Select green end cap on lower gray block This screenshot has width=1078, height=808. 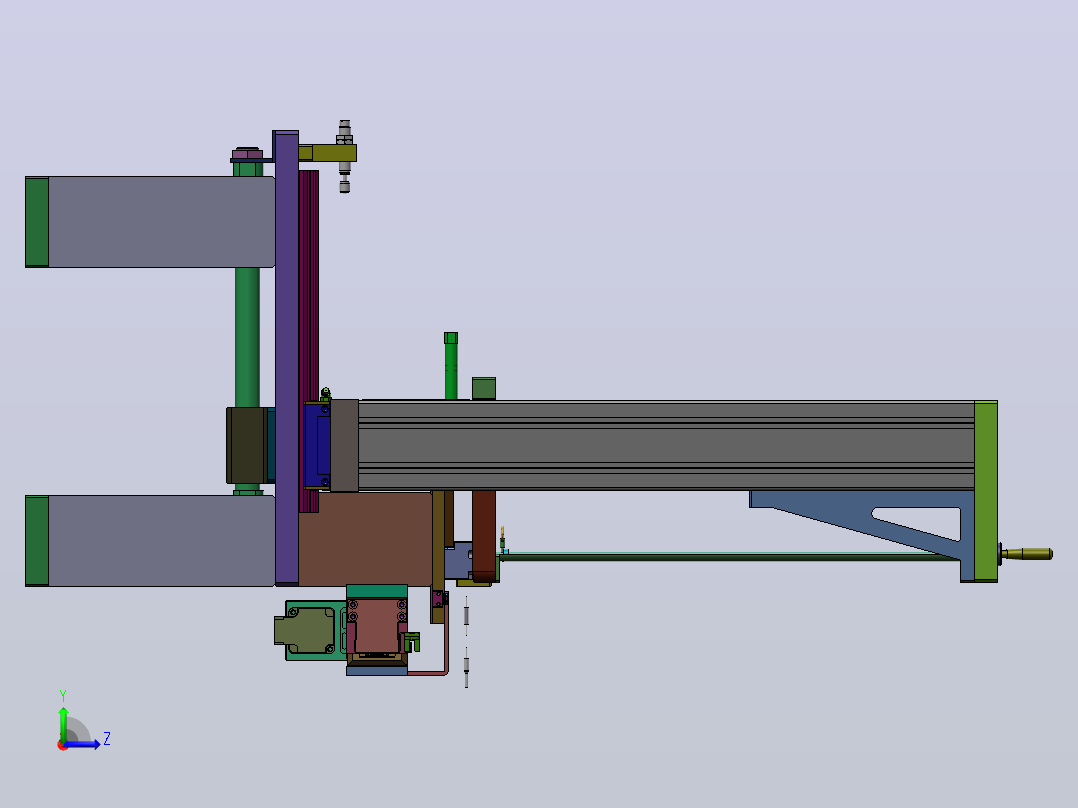[x=37, y=541]
